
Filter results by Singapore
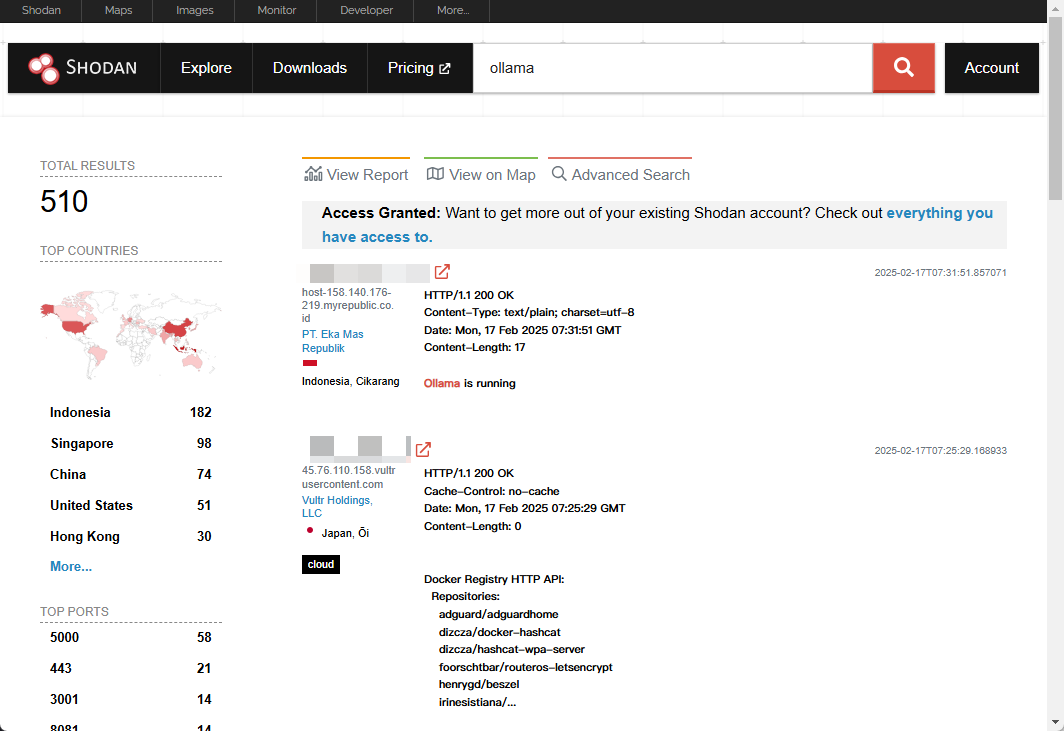coord(131,443)
